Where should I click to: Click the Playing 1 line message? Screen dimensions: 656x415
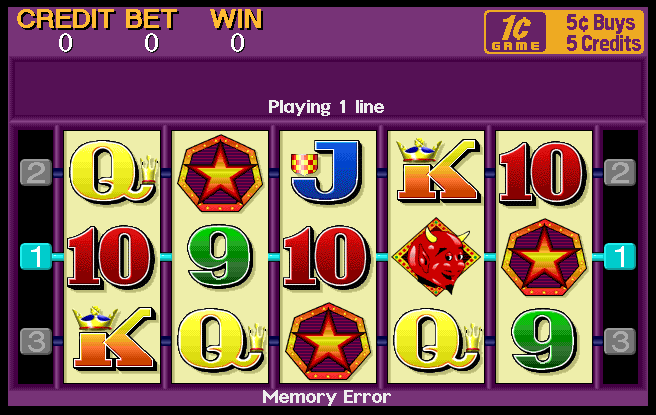tap(326, 107)
